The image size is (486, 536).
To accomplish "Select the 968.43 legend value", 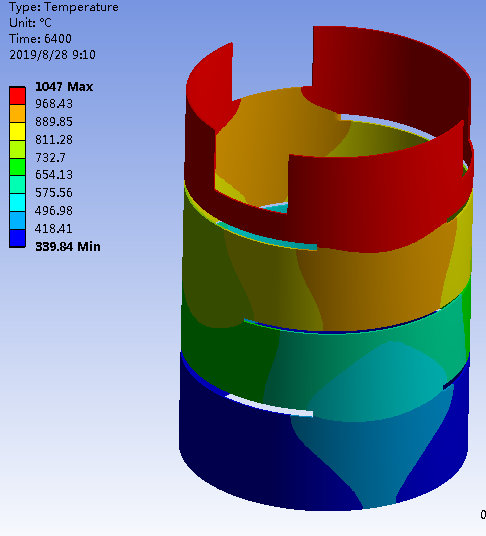I will [x=54, y=104].
